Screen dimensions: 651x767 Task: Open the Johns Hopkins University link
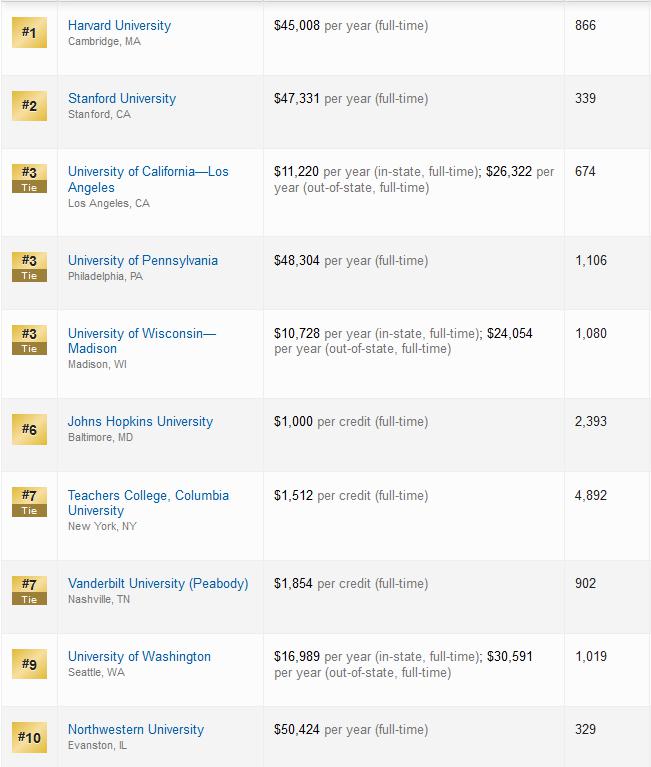(x=140, y=422)
